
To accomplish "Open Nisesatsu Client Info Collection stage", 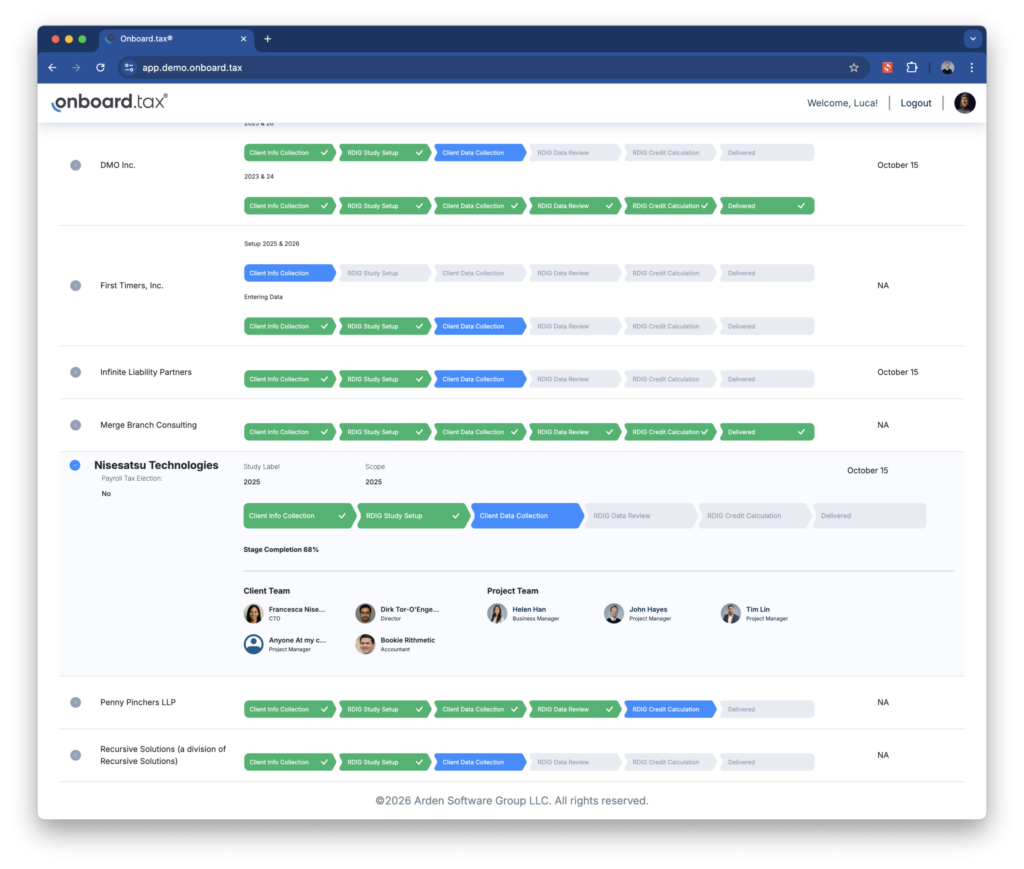I will [299, 516].
